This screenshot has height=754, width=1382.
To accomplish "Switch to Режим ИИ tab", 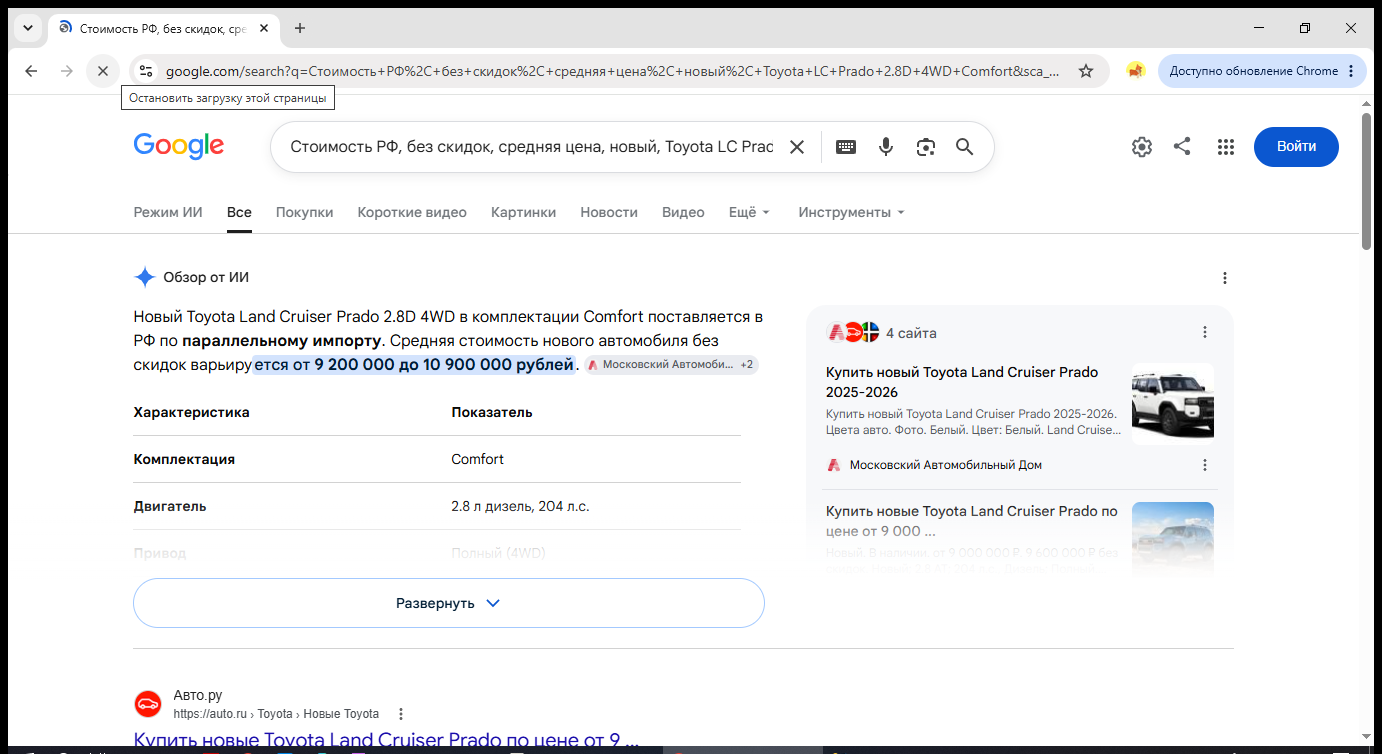I will tap(168, 212).
